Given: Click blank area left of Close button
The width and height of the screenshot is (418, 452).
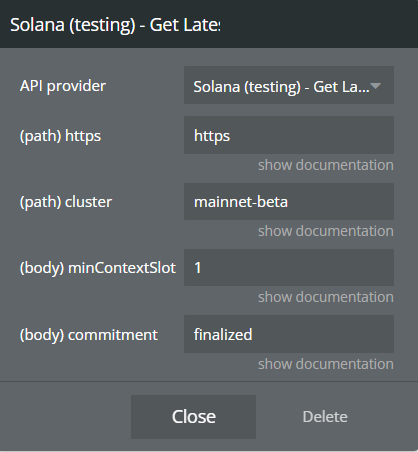Looking at the screenshot, I should click(x=65, y=417).
